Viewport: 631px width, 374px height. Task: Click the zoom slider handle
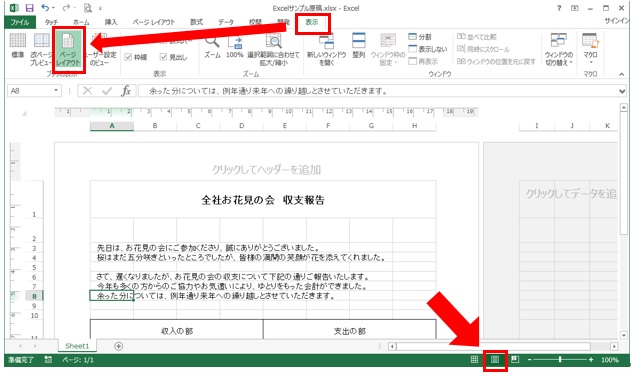pos(560,359)
